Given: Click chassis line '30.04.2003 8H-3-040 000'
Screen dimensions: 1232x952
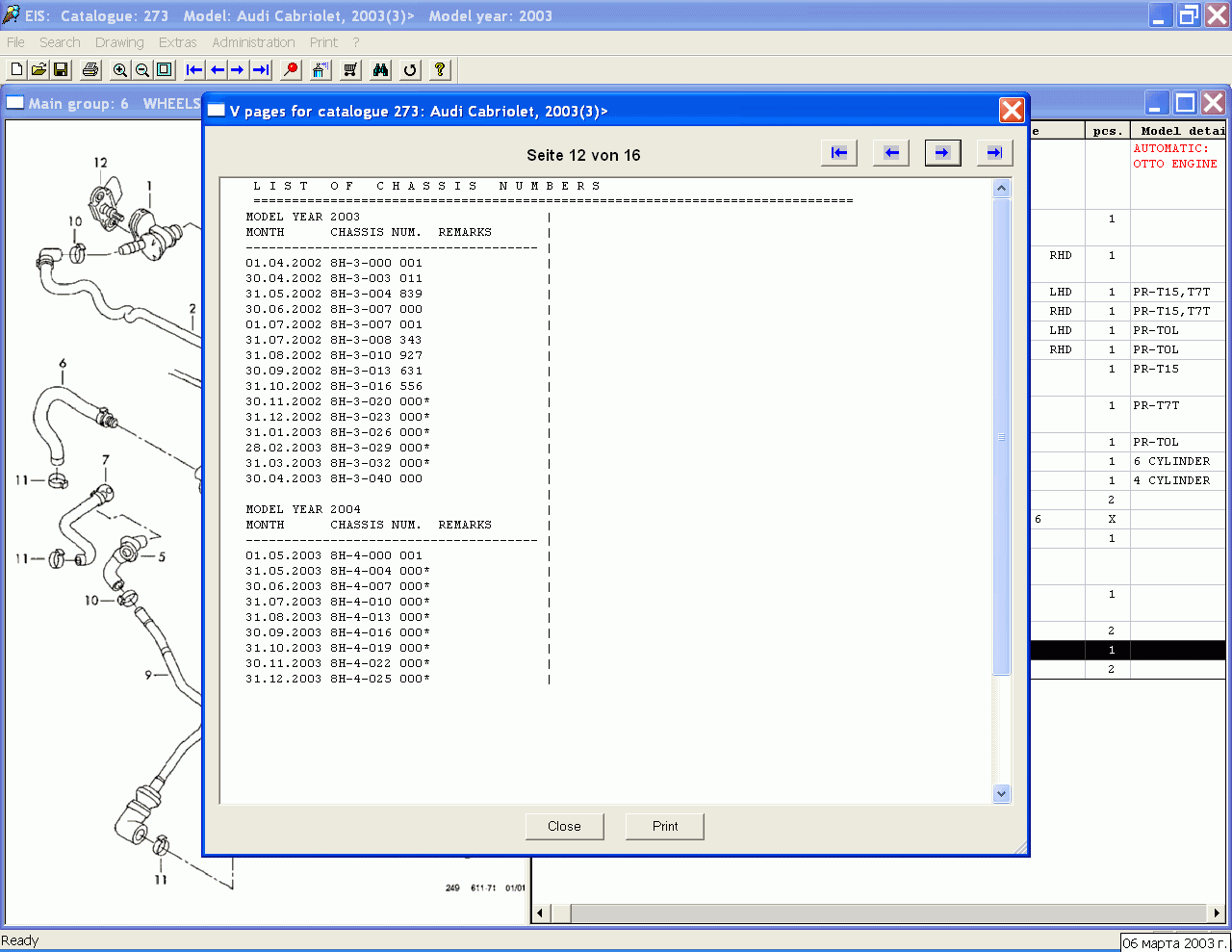Looking at the screenshot, I should pyautogui.click(x=334, y=478).
